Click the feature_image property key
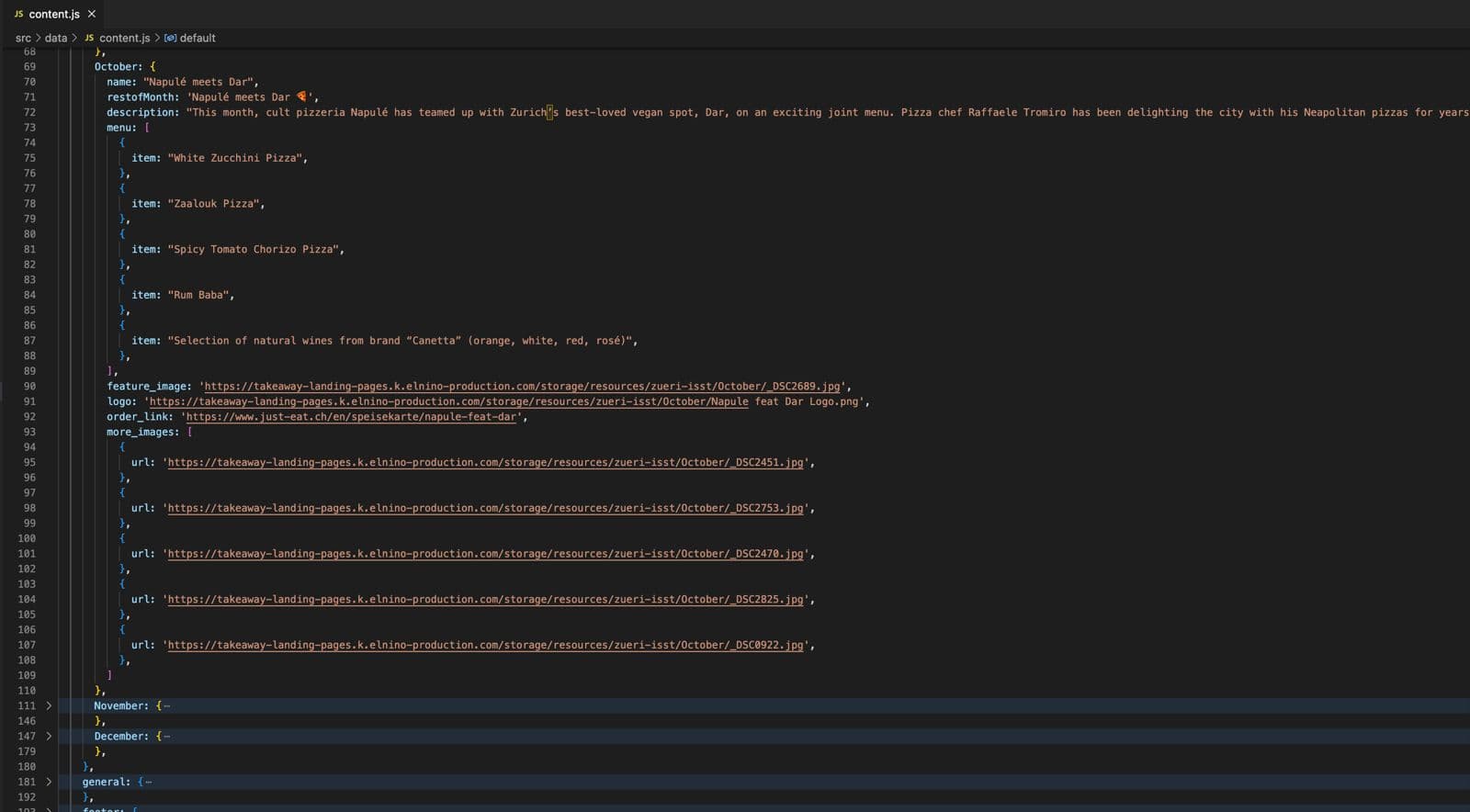 (149, 386)
